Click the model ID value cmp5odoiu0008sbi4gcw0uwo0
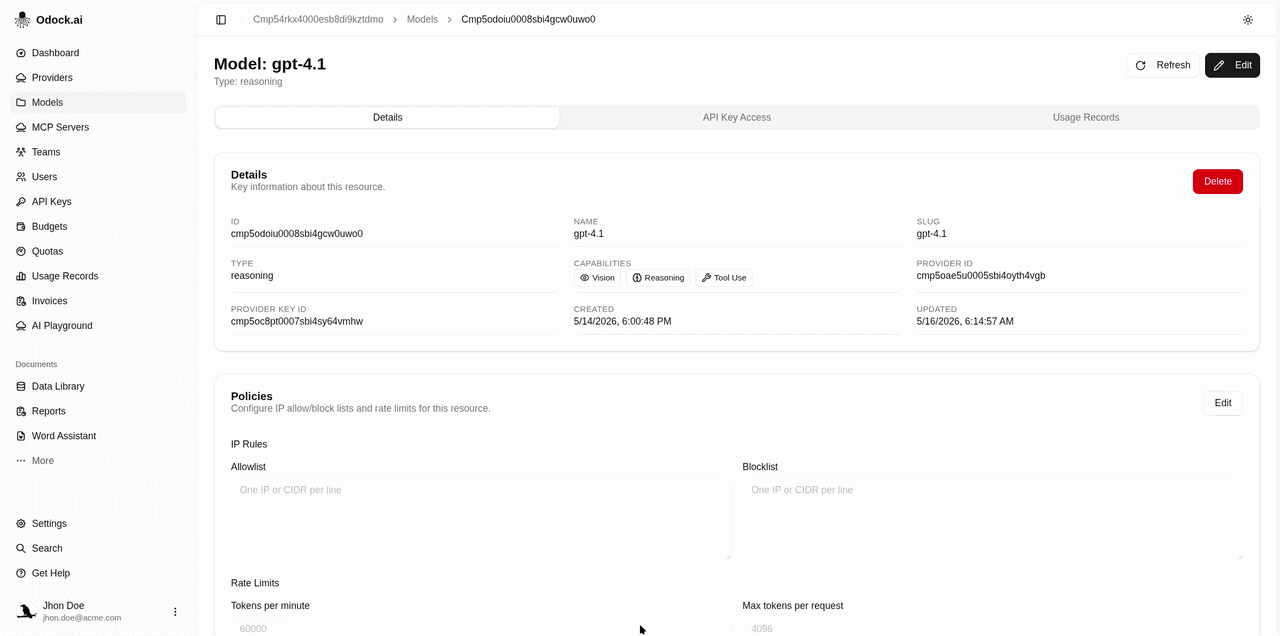The height and width of the screenshot is (636, 1280). pos(297,234)
